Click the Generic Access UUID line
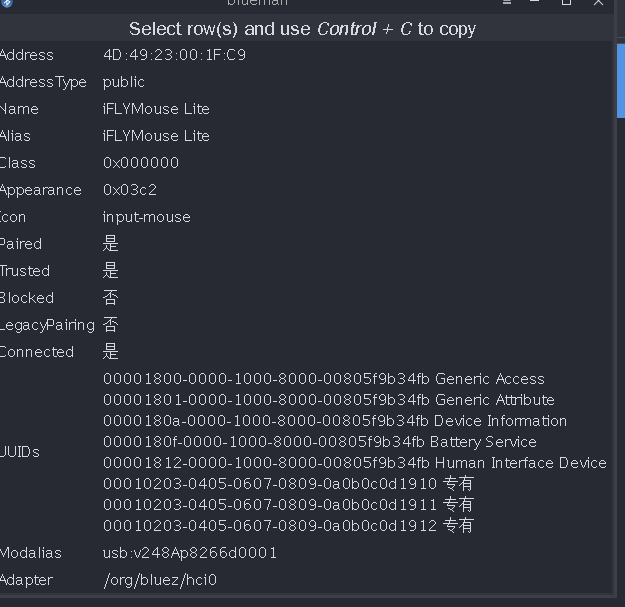 (324, 379)
